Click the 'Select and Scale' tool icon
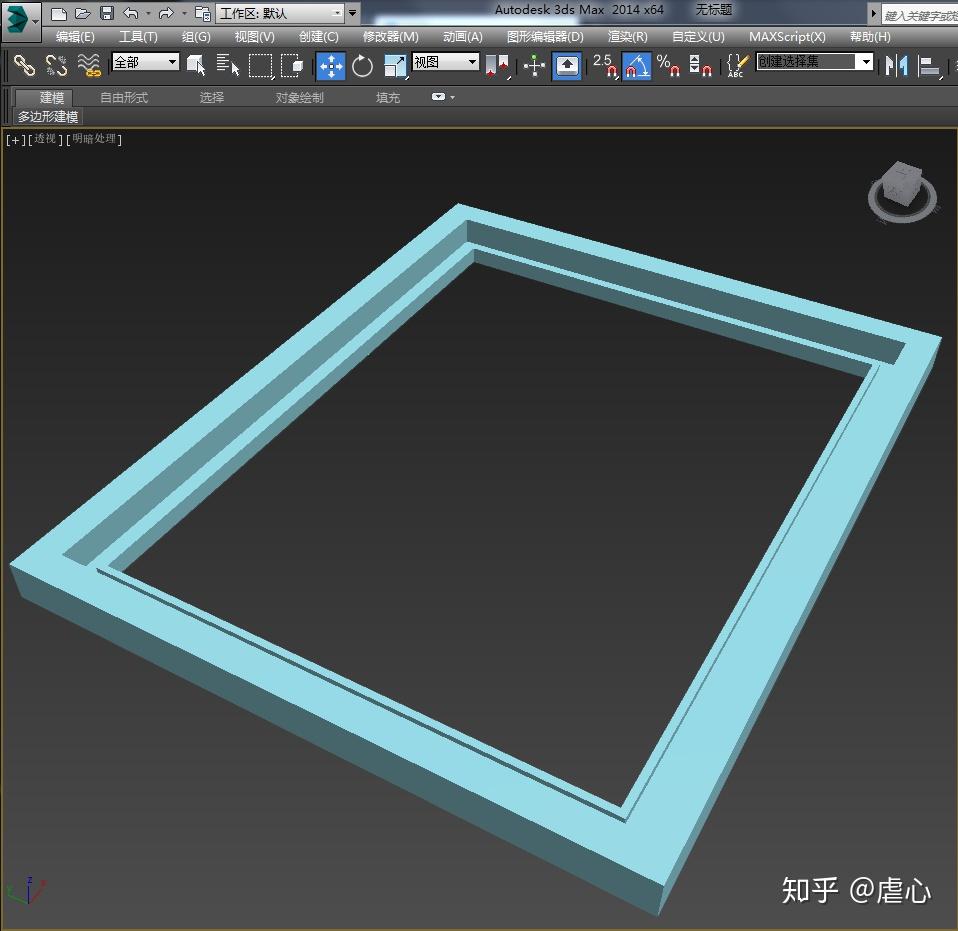 pos(396,66)
